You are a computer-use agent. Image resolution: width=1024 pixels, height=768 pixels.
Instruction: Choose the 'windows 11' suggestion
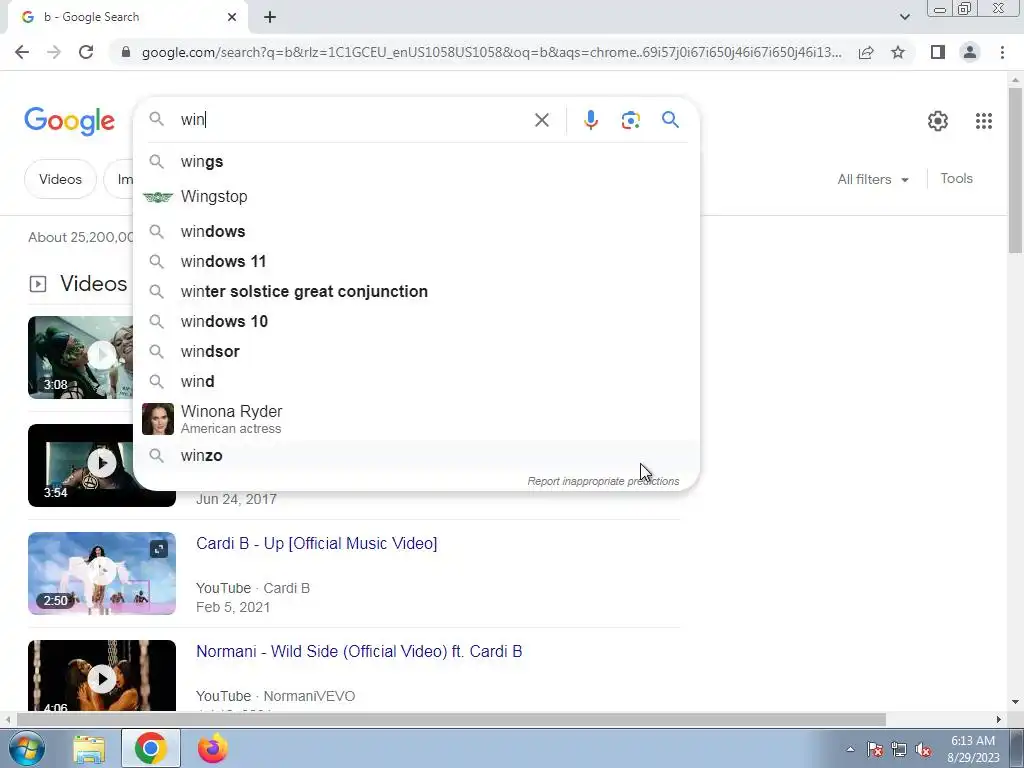pos(416,261)
